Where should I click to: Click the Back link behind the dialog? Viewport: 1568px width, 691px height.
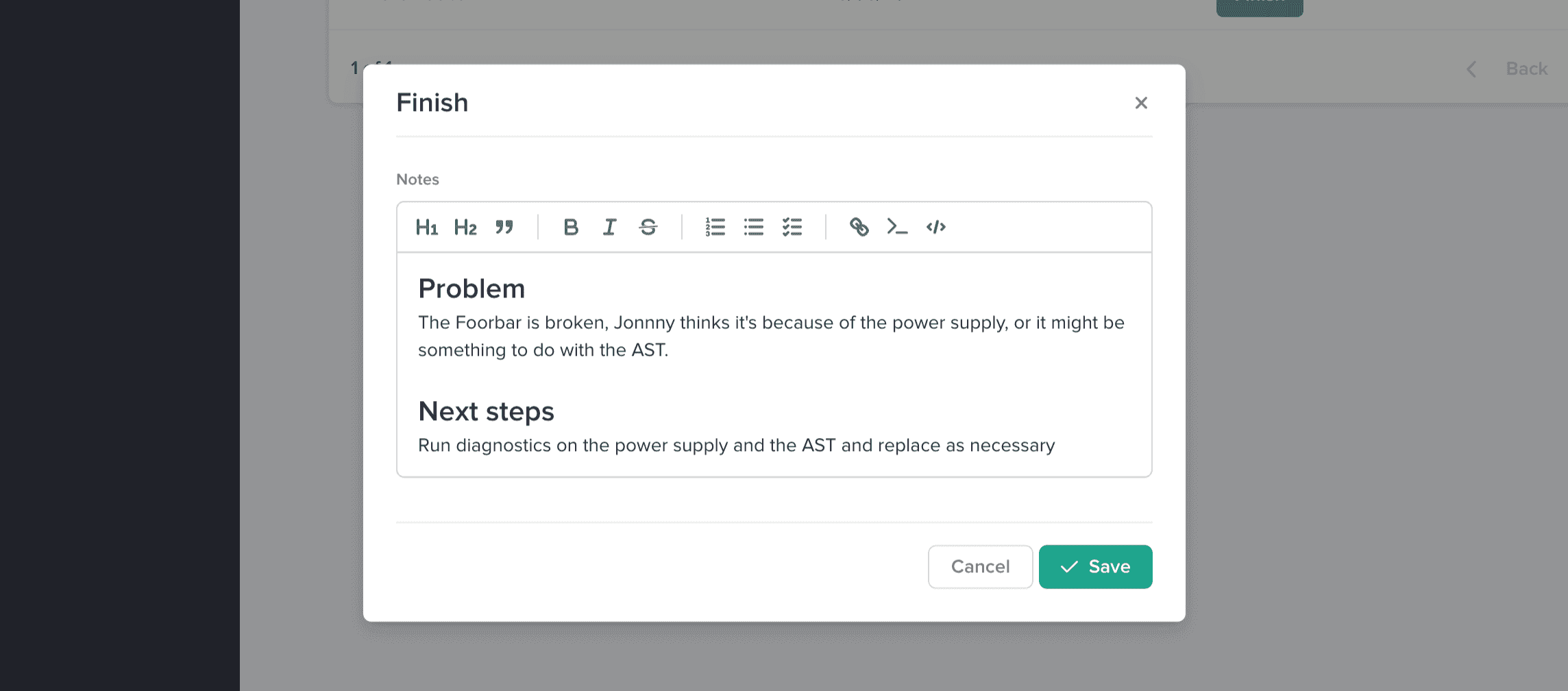[1526, 69]
